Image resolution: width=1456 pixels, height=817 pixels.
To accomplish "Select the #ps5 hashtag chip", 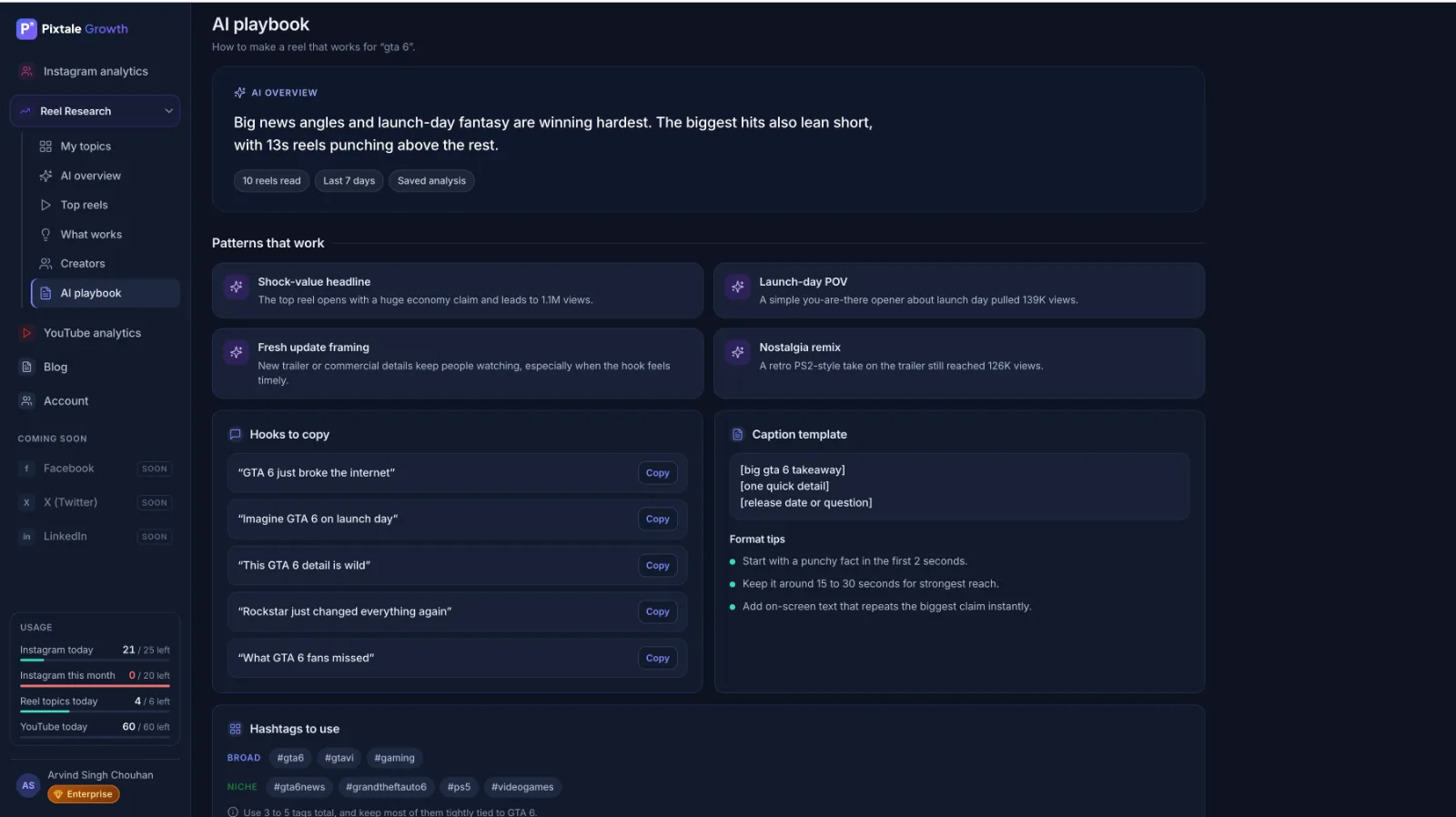I will pos(459,787).
